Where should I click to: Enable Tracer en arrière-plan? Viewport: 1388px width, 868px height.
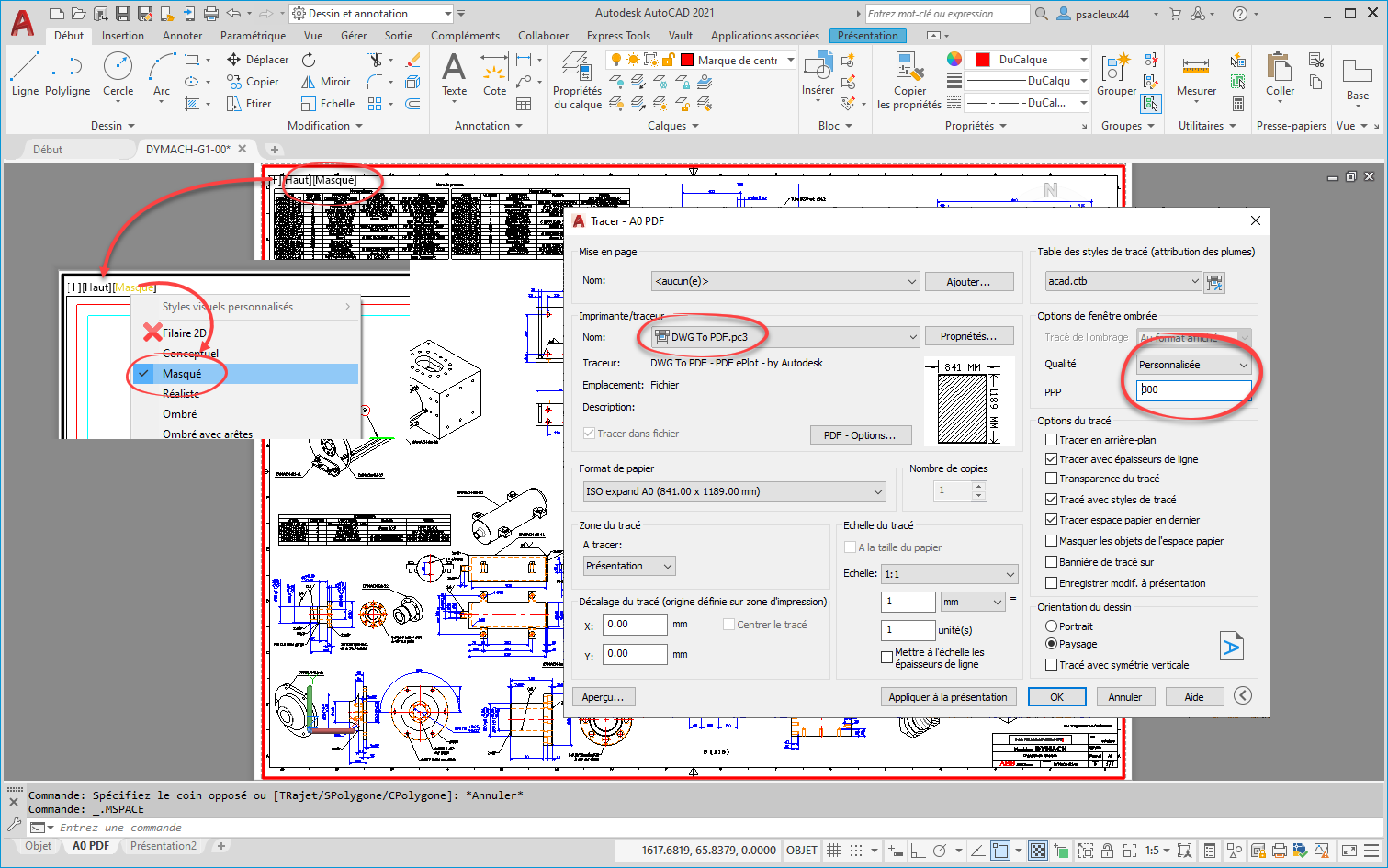[1051, 440]
